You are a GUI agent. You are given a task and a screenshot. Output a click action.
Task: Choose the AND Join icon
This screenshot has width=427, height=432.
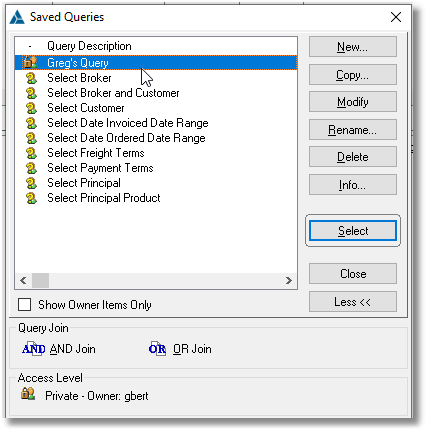click(x=34, y=349)
